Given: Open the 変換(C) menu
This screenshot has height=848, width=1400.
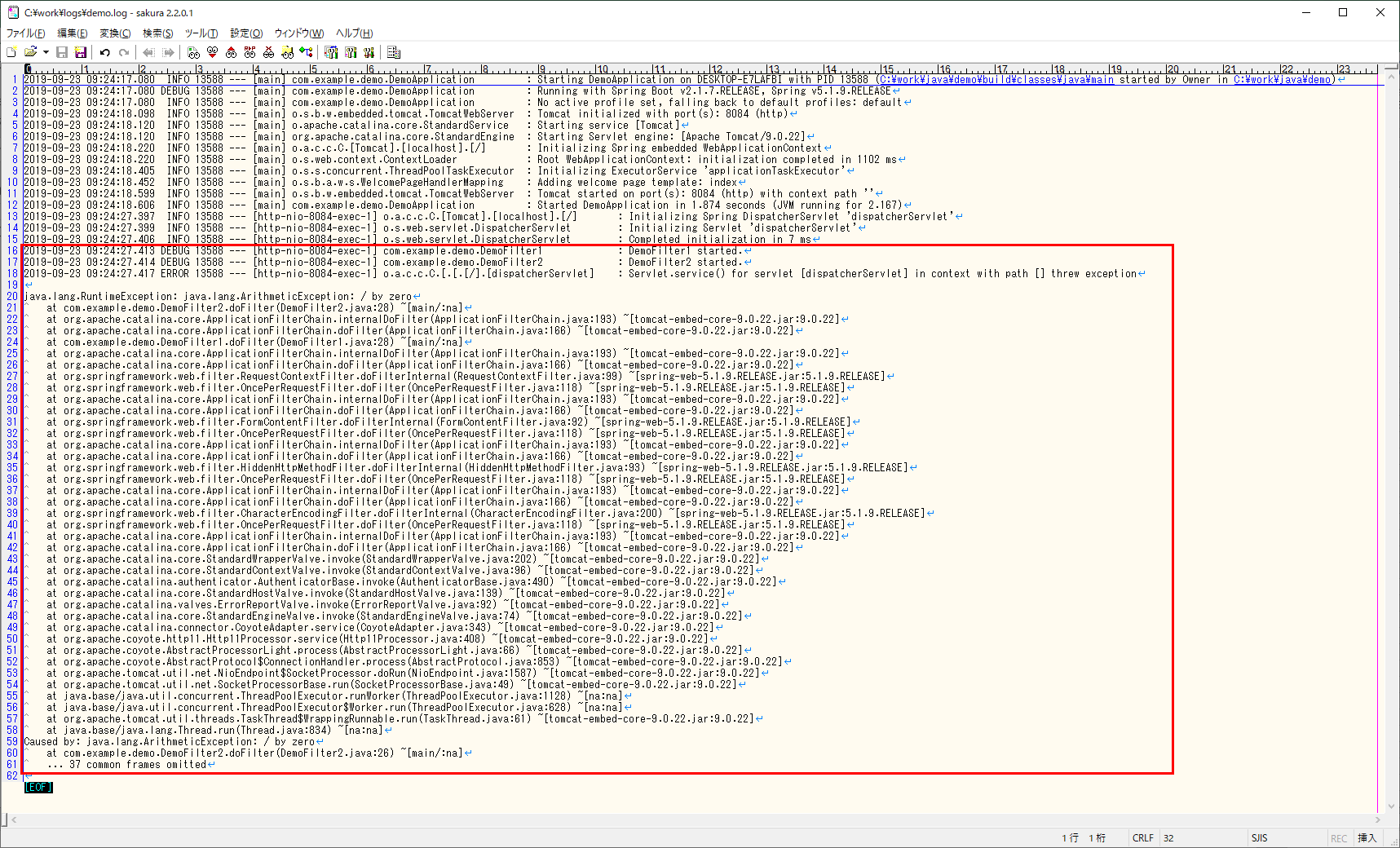Looking at the screenshot, I should pyautogui.click(x=115, y=33).
